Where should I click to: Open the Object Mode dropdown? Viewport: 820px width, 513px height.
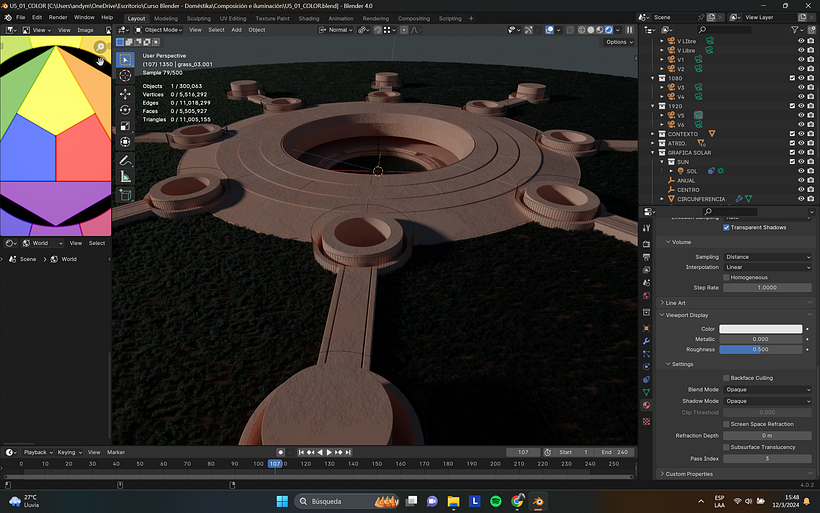[x=159, y=30]
